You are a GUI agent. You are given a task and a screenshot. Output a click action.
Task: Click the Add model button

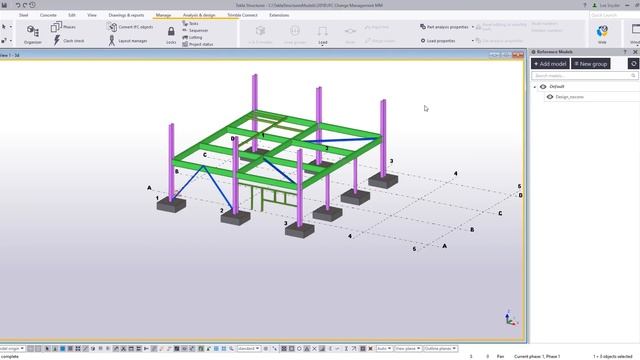coord(550,64)
